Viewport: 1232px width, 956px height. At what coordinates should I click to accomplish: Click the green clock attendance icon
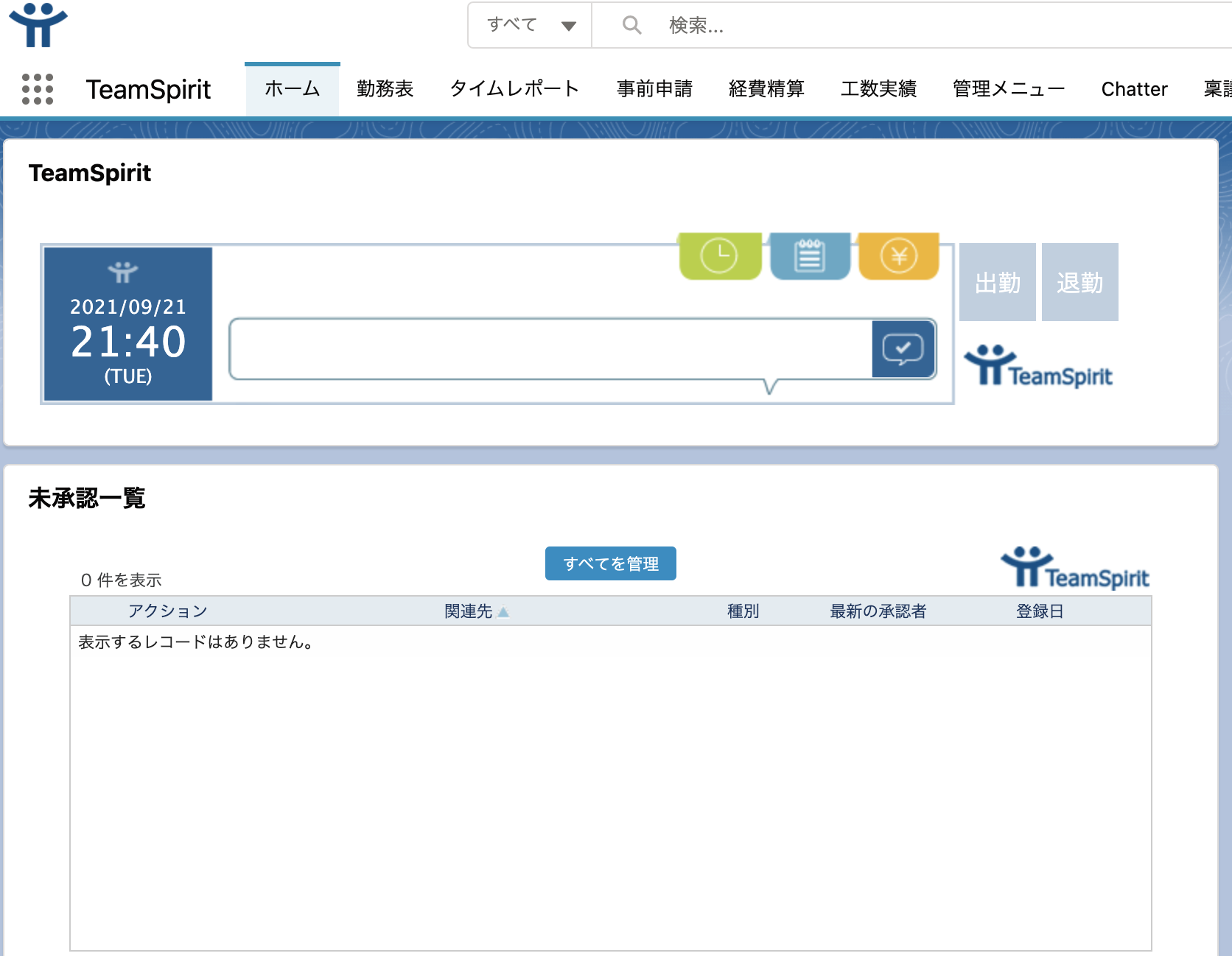tap(719, 256)
